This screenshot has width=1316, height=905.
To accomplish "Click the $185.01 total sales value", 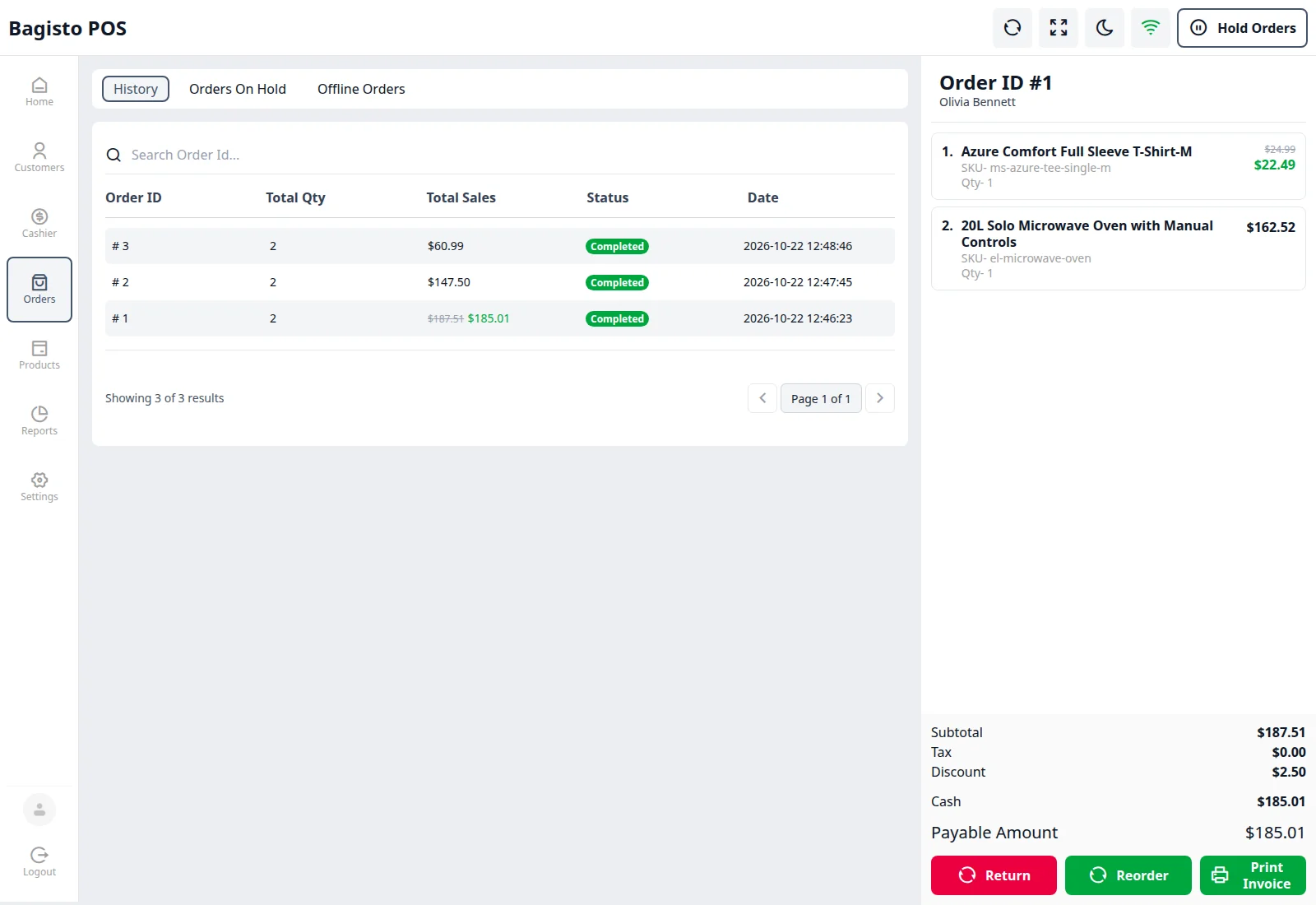I will pos(489,318).
